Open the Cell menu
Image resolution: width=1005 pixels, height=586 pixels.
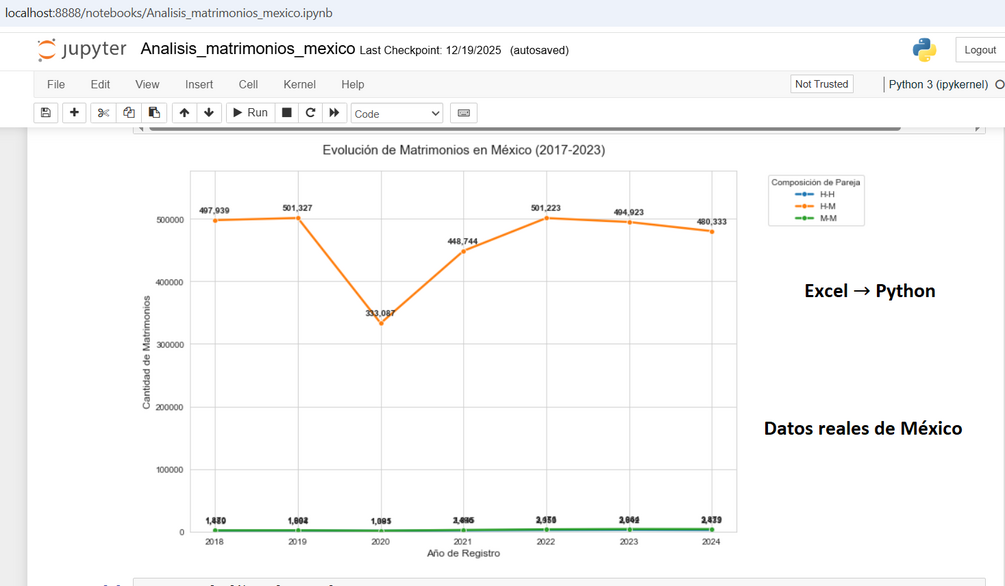[248, 85]
